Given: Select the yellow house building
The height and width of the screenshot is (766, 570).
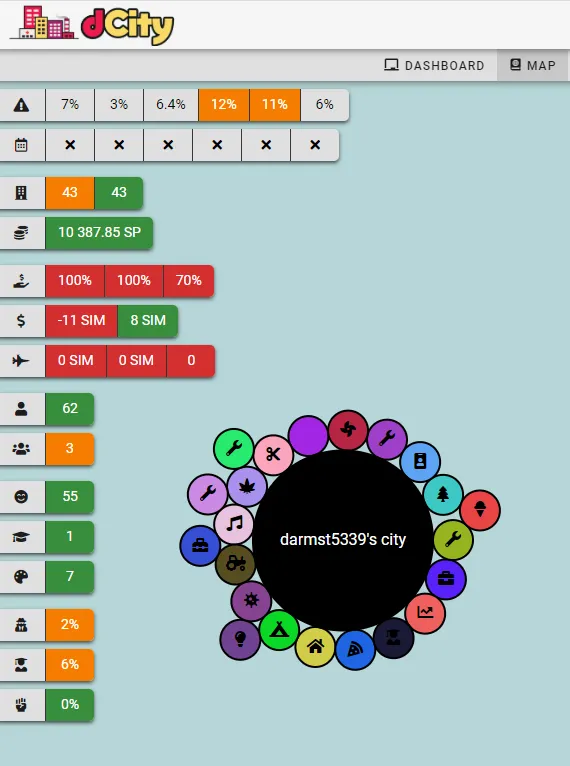Looking at the screenshot, I should point(316,647).
